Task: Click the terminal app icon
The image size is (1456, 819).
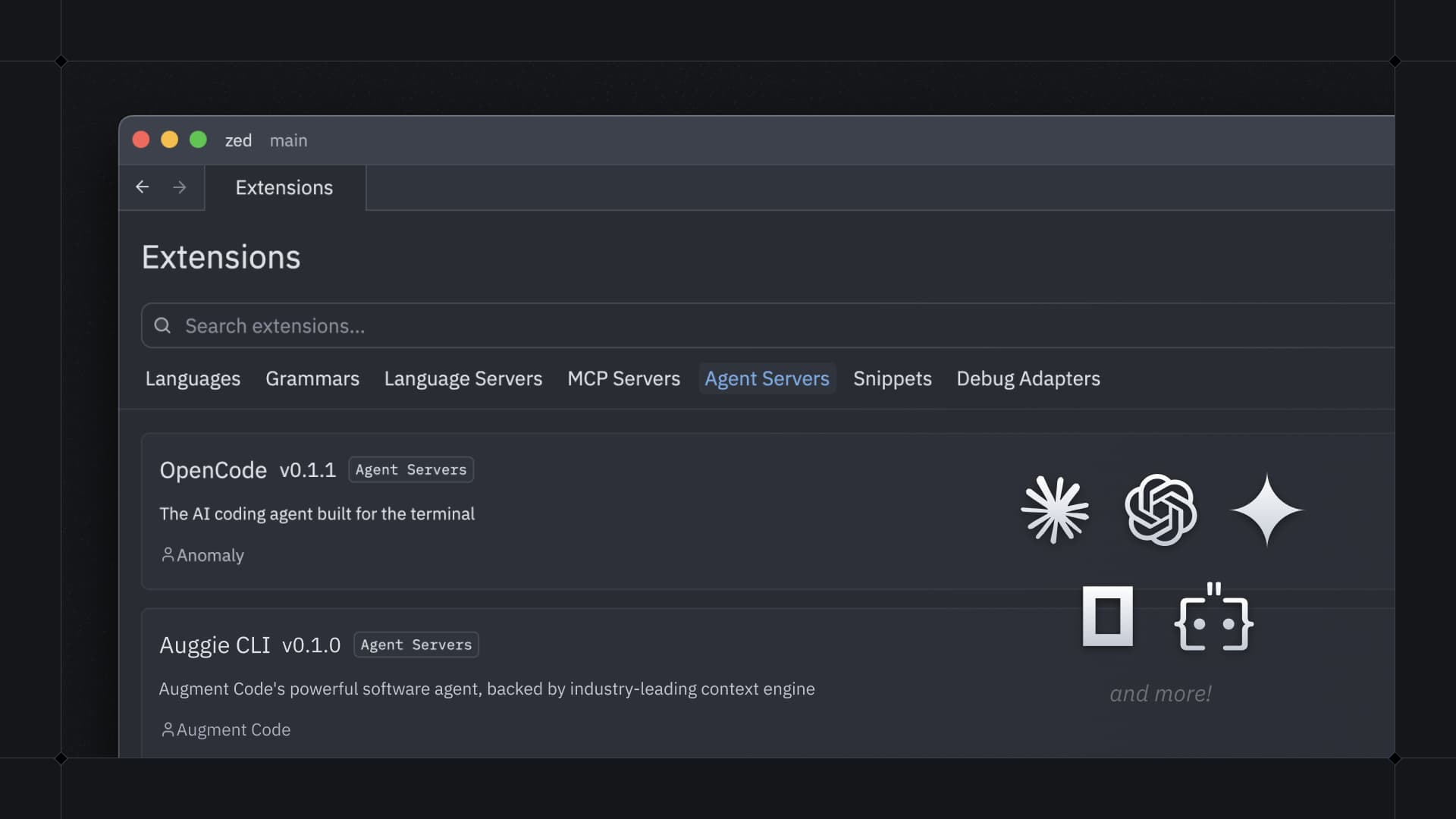Action: 1107,617
